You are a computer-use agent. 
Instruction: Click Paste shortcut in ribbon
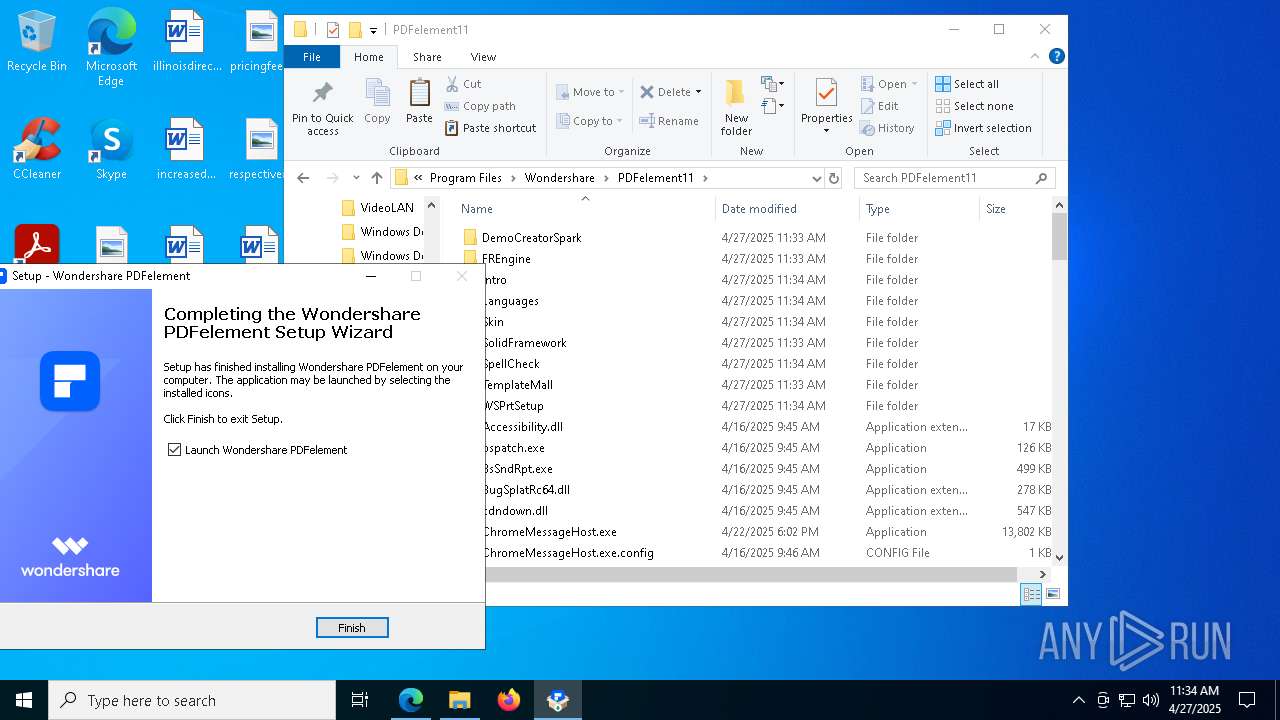coord(490,128)
